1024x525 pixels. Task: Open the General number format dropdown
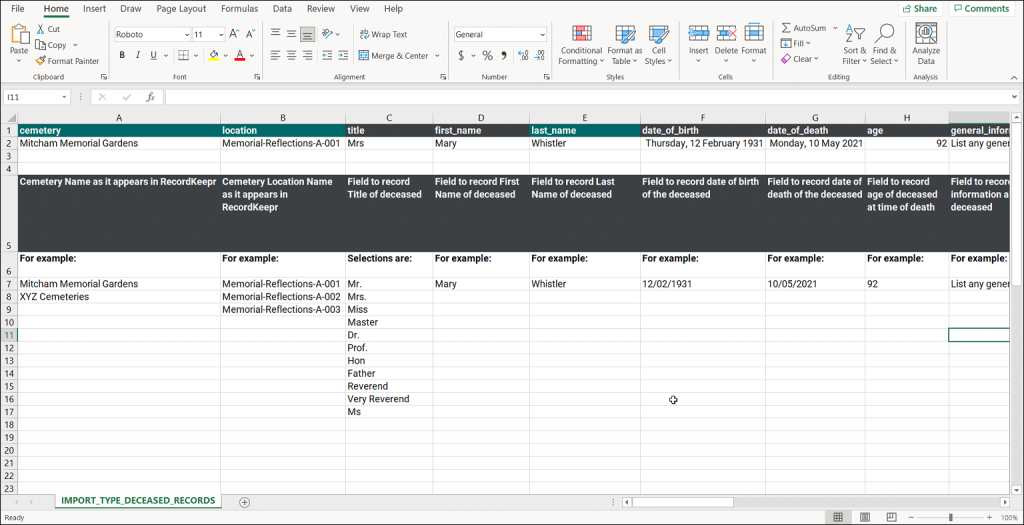tap(543, 35)
